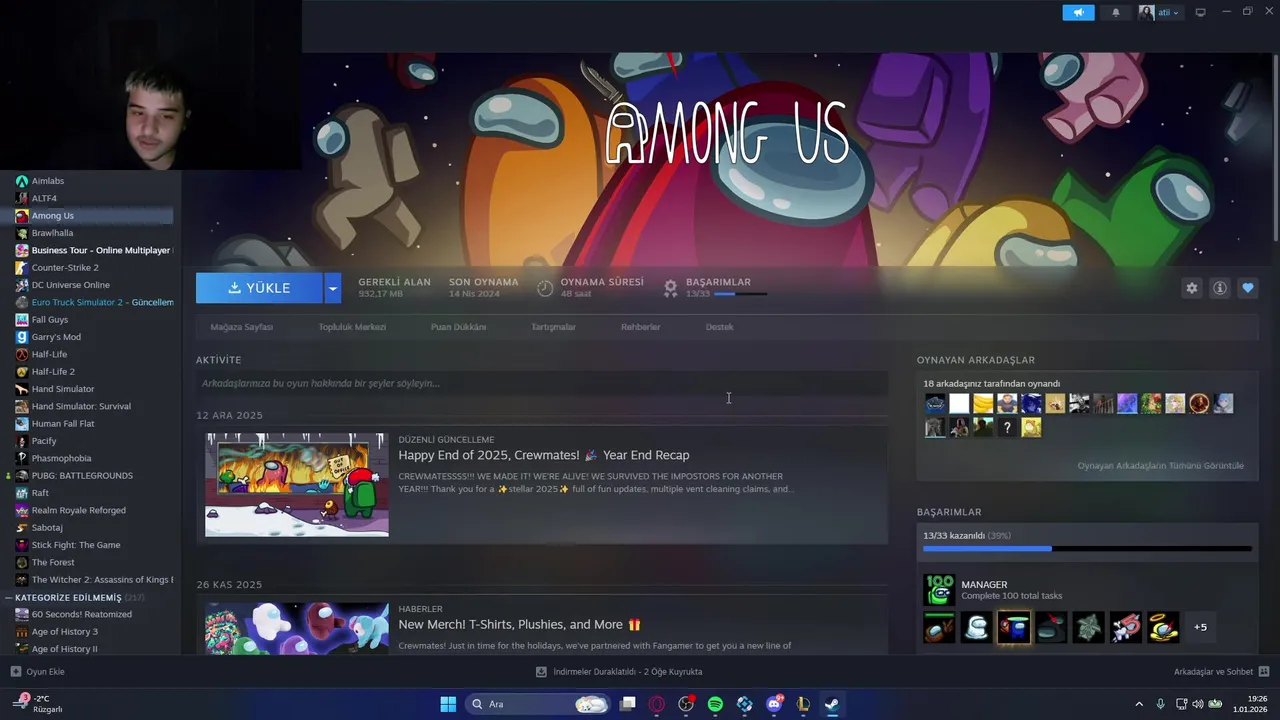Open white ghost crewmate achievement icon
The width and height of the screenshot is (1280, 720).
tap(977, 627)
